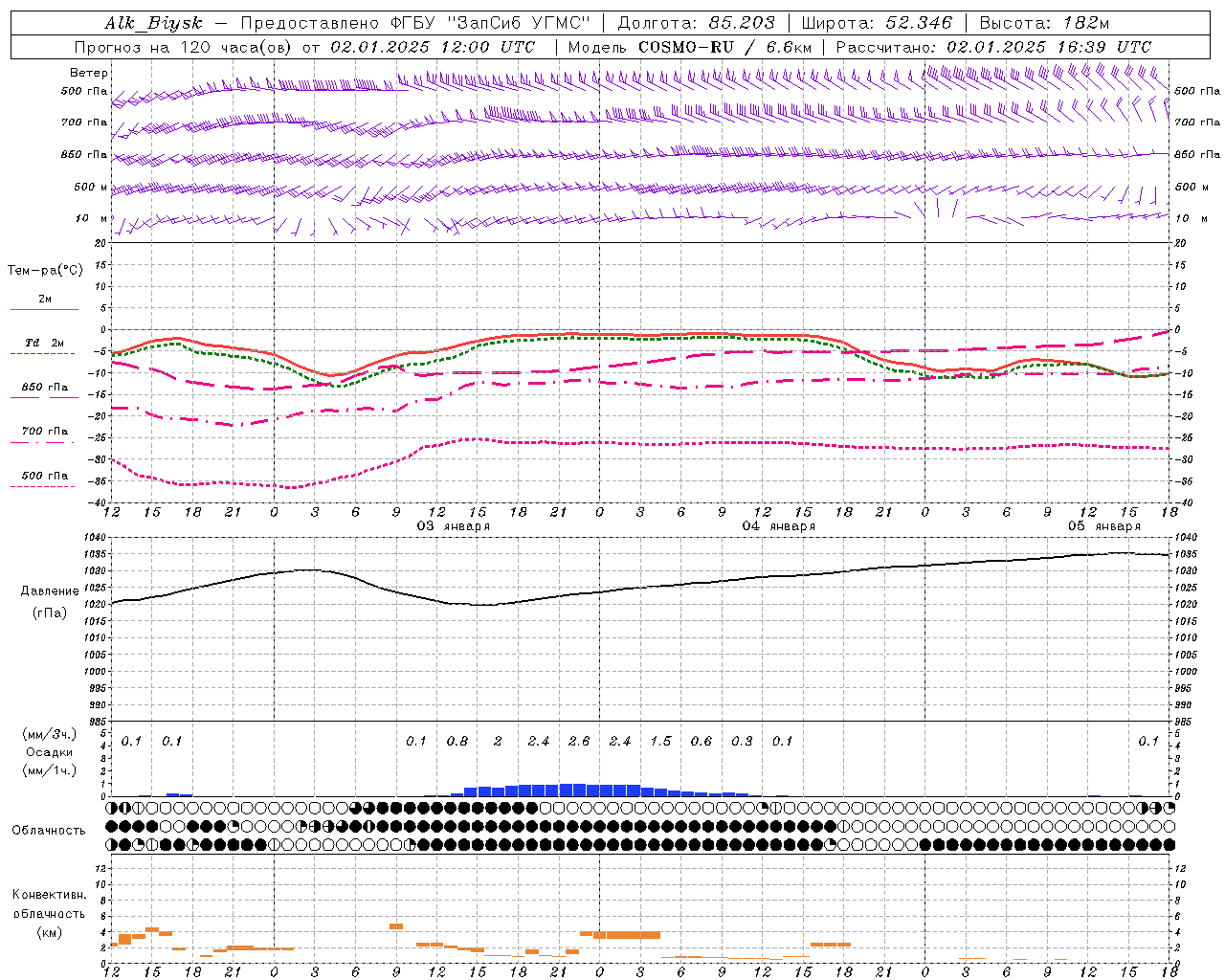Click the "Конвективн." convective cloud label

[x=49, y=895]
